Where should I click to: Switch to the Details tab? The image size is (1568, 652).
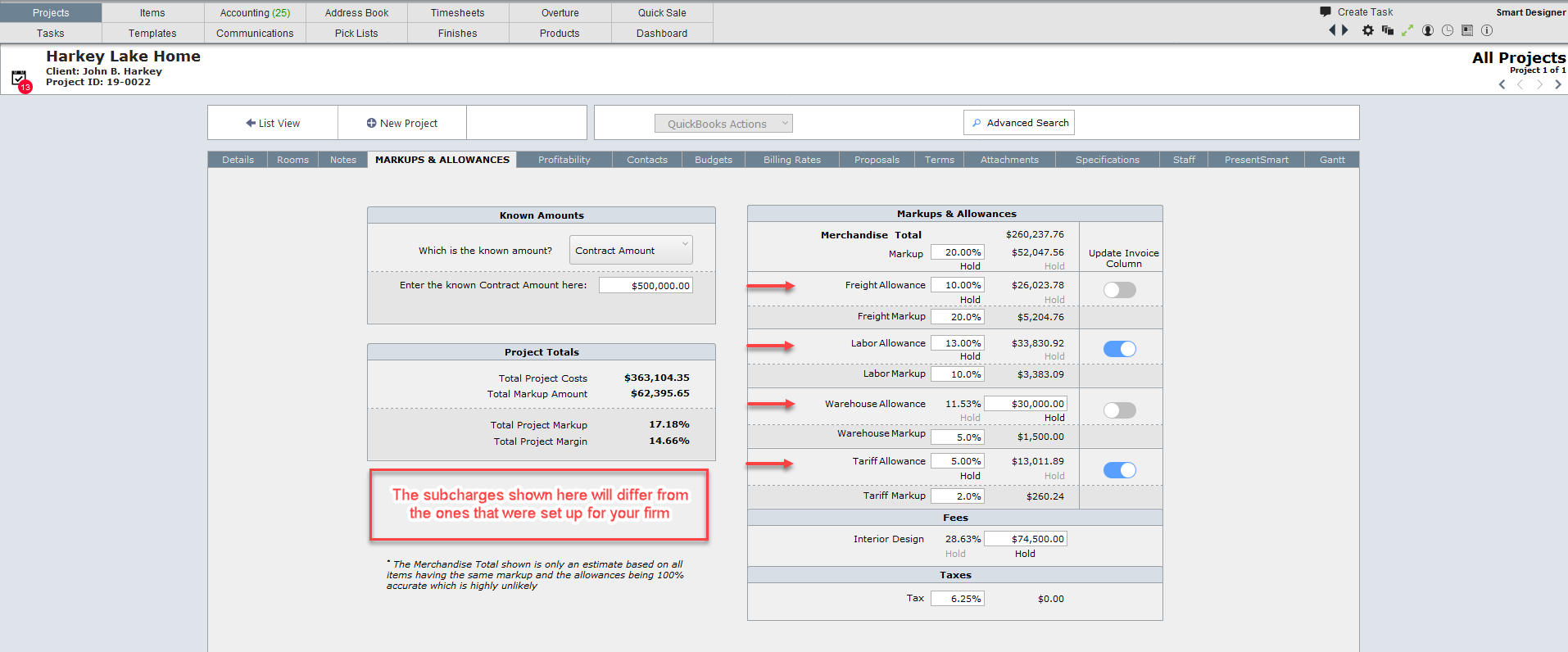(x=238, y=160)
